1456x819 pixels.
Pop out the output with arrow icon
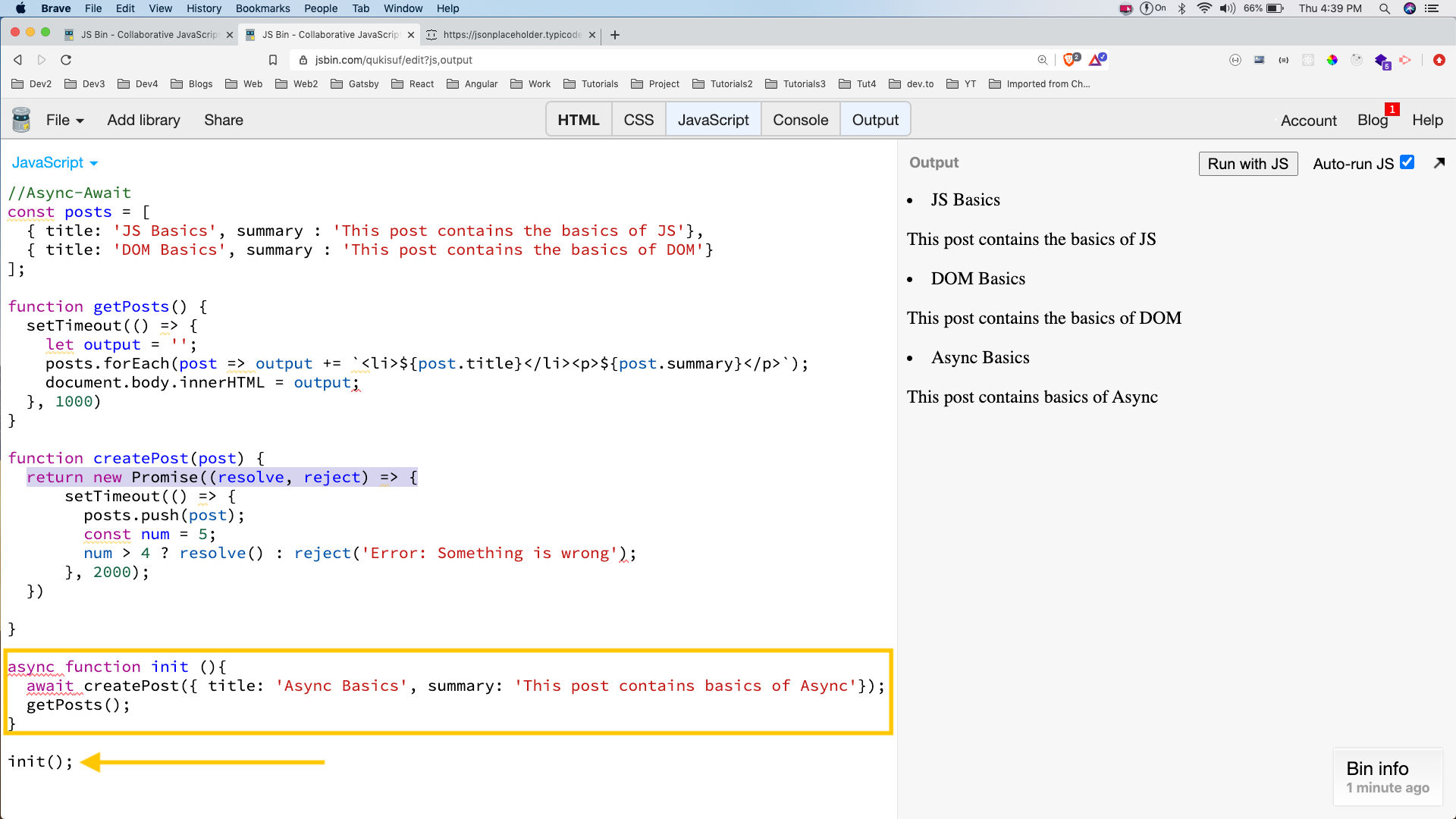click(1439, 163)
